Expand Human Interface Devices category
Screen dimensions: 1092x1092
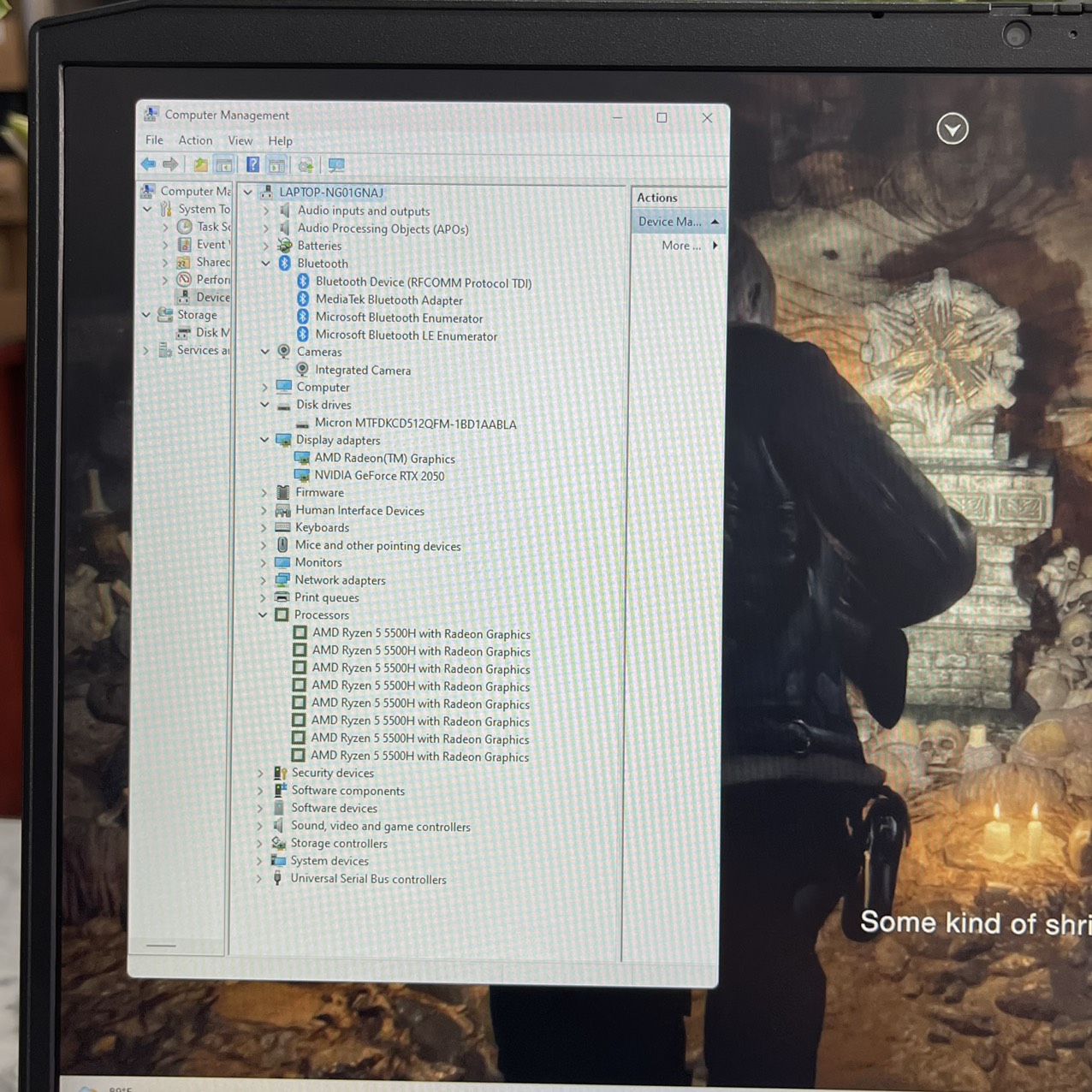pos(264,511)
